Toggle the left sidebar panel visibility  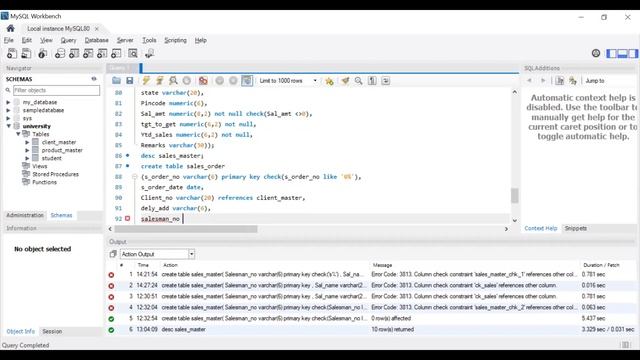click(611, 53)
